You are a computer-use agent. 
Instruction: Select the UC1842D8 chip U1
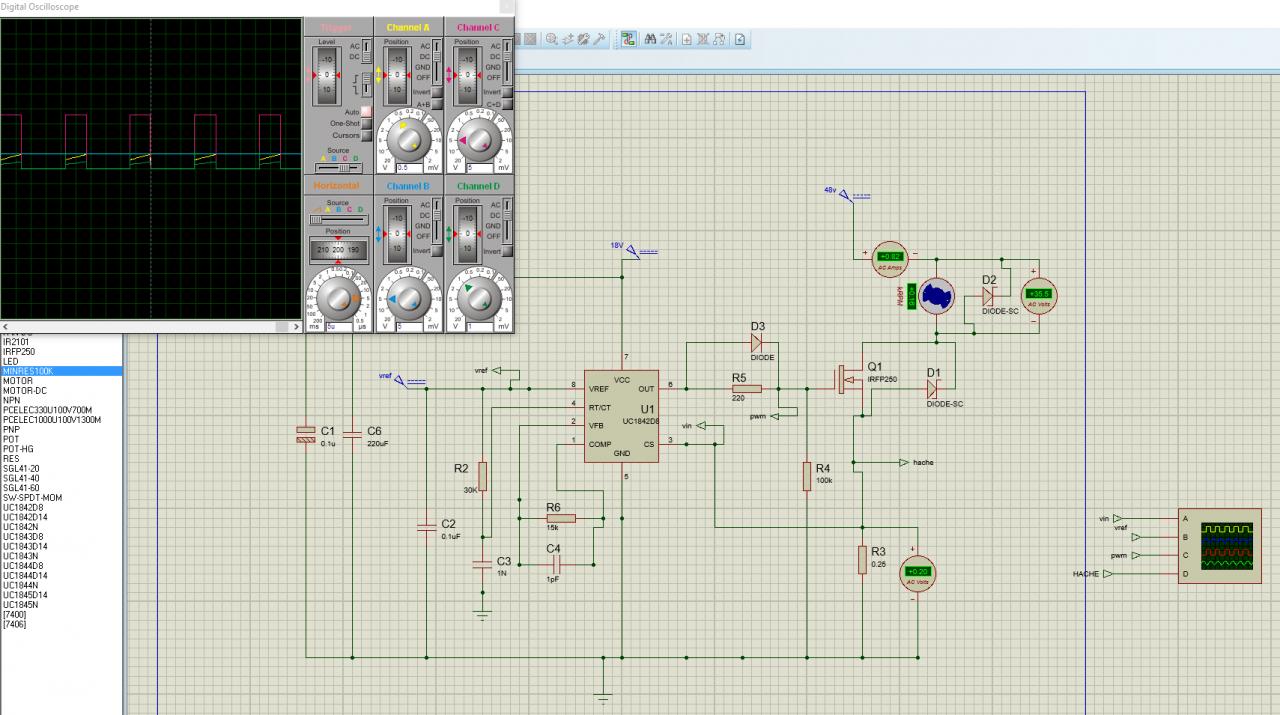pyautogui.click(x=621, y=417)
